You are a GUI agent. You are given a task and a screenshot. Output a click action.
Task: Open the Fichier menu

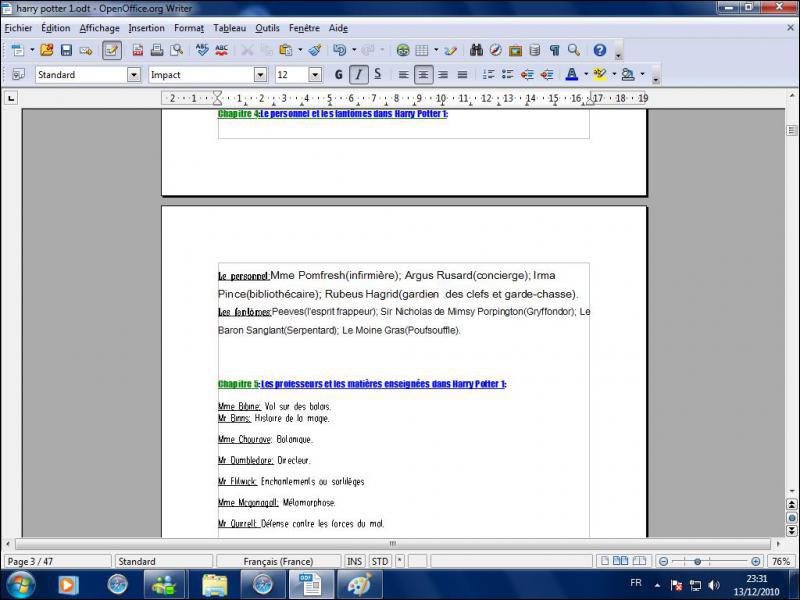[x=18, y=28]
